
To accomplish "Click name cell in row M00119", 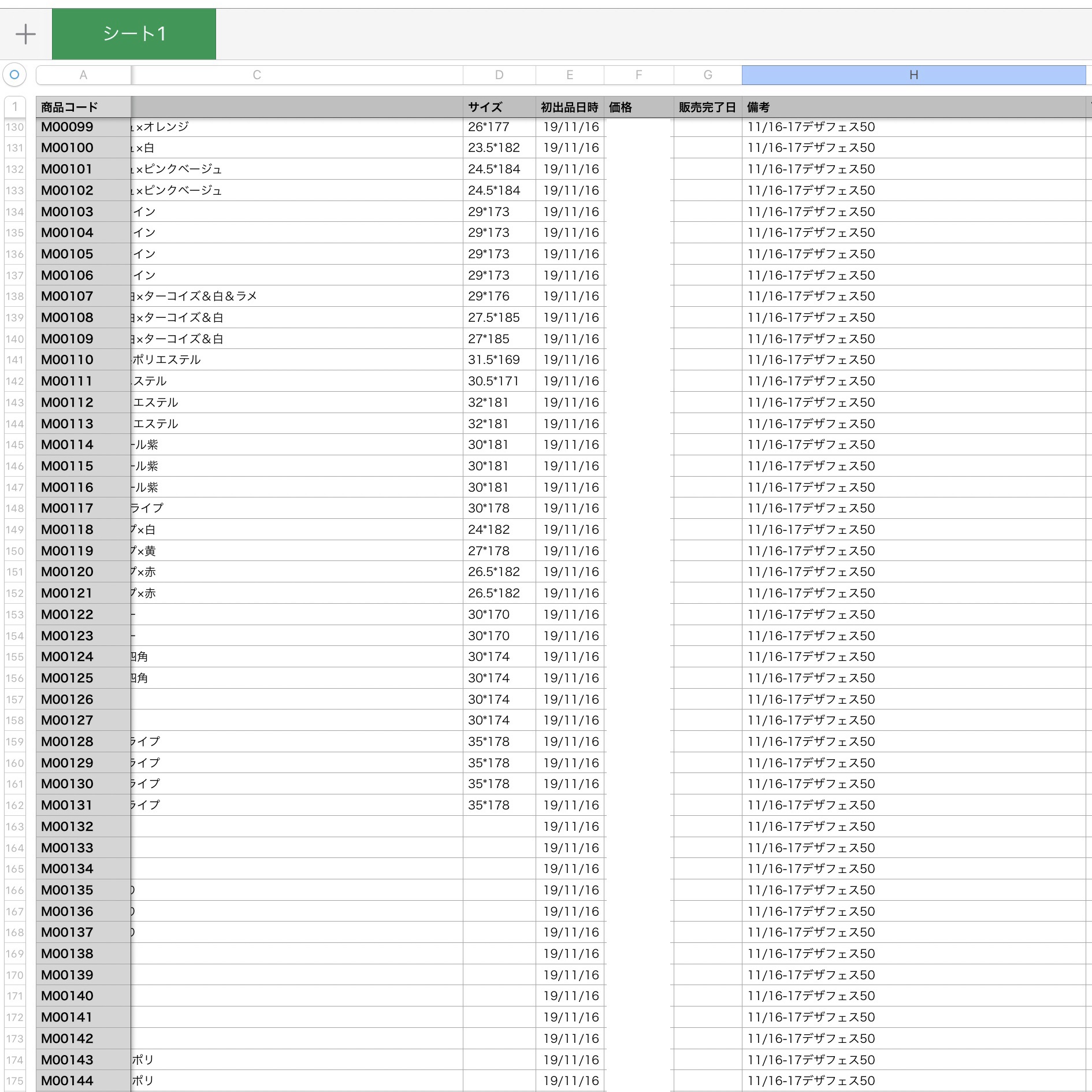I will click(297, 551).
